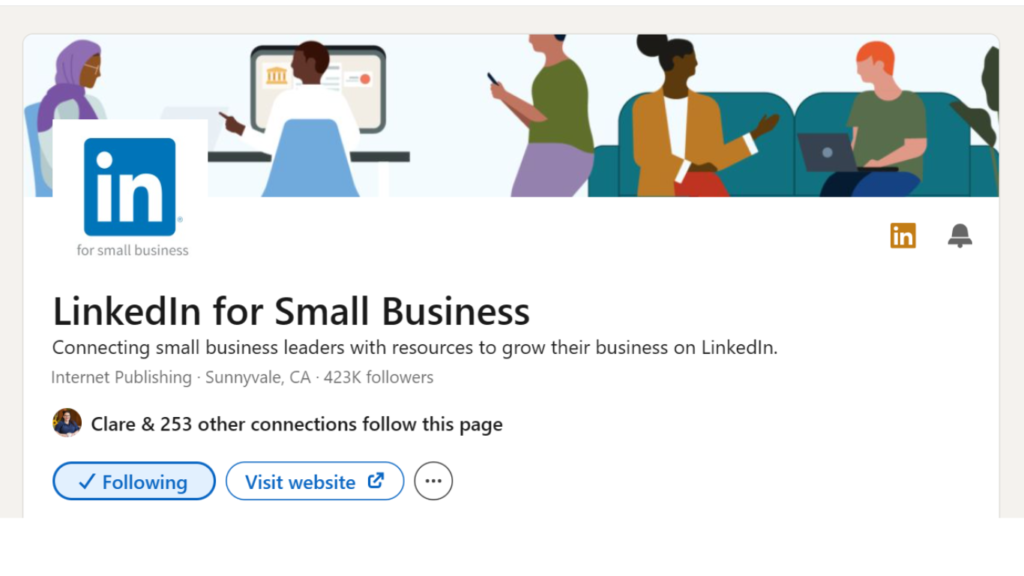
Task: View the 423K followers link
Action: click(x=375, y=377)
